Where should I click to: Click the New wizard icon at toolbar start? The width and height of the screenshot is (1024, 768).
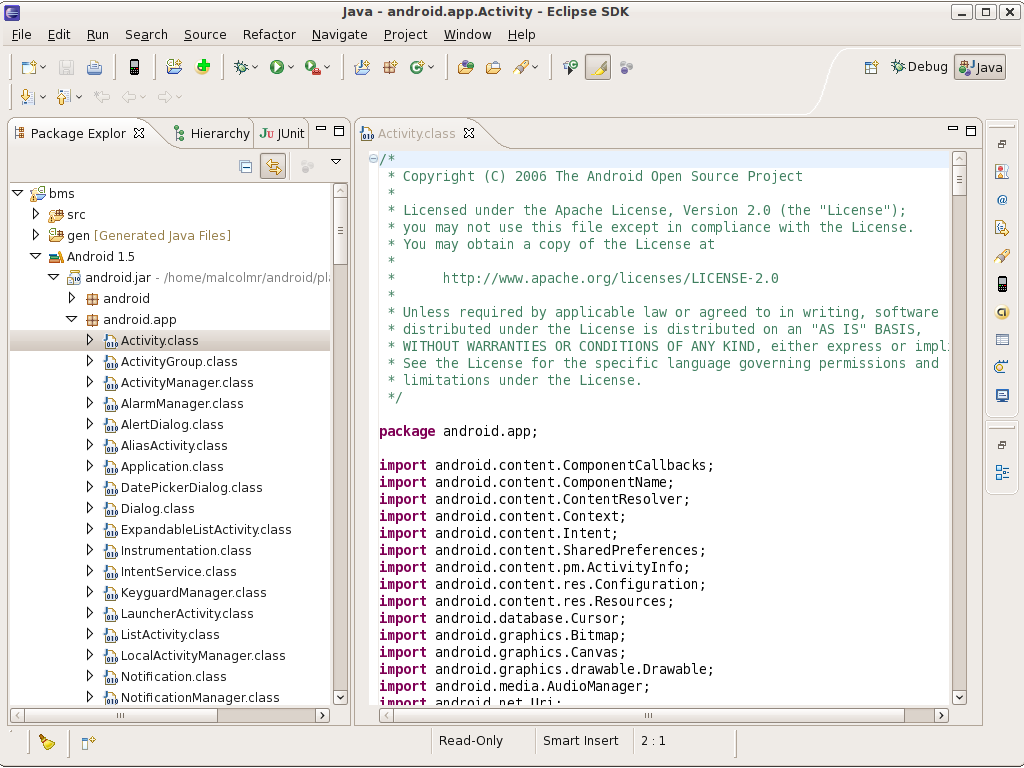pos(28,66)
